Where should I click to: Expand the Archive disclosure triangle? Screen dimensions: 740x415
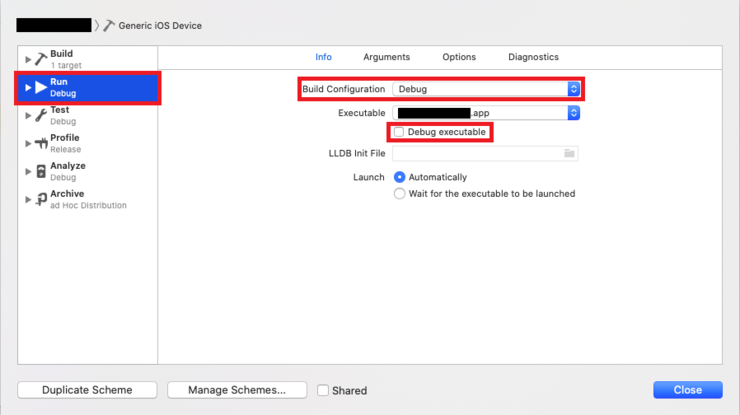[x=28, y=200]
